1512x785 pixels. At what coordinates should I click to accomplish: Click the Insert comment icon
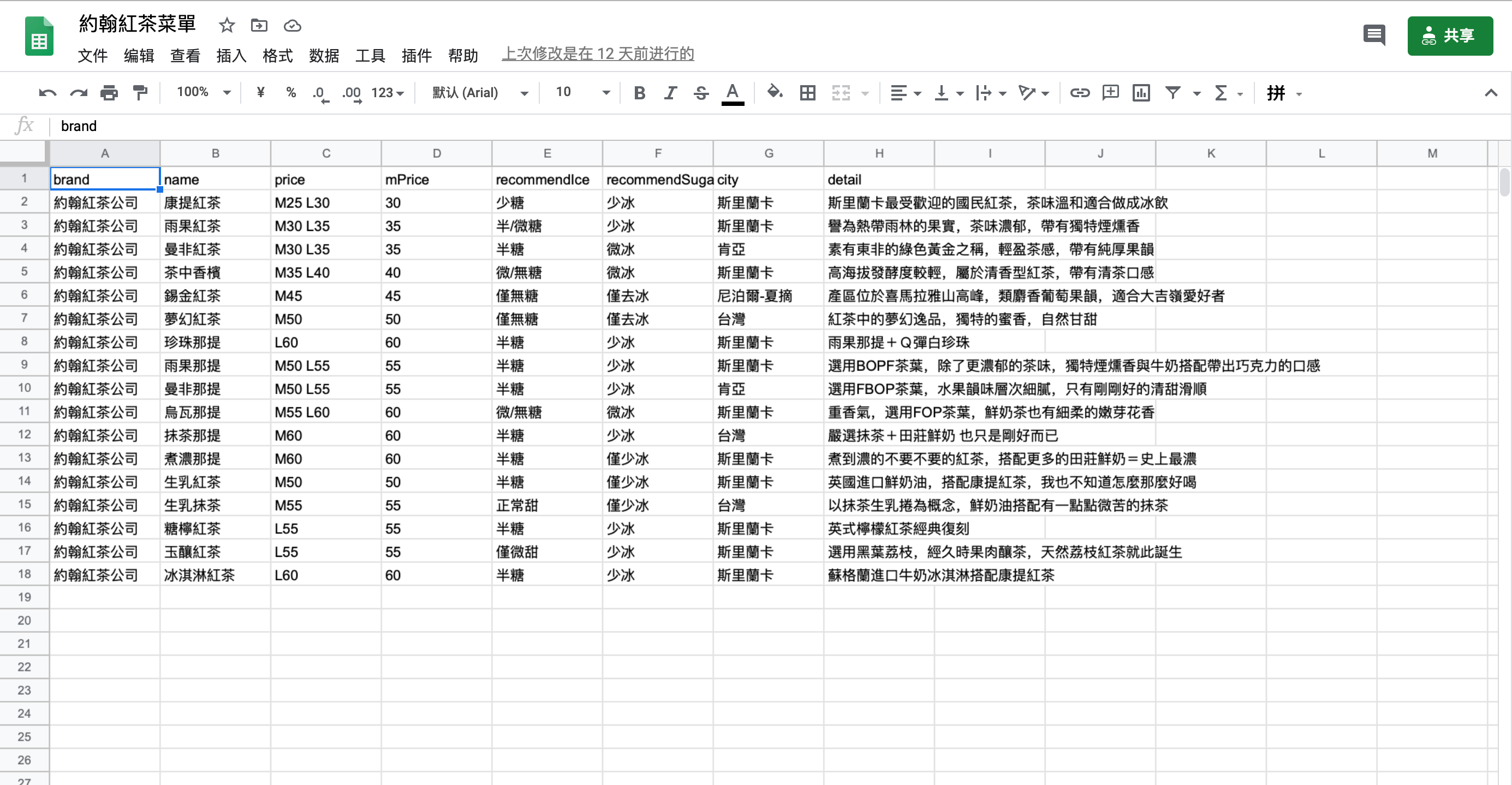click(1110, 93)
